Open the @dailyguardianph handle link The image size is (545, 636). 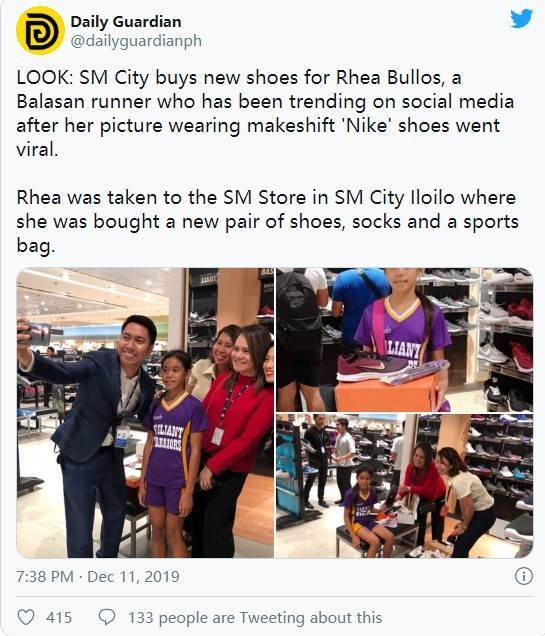(136, 41)
